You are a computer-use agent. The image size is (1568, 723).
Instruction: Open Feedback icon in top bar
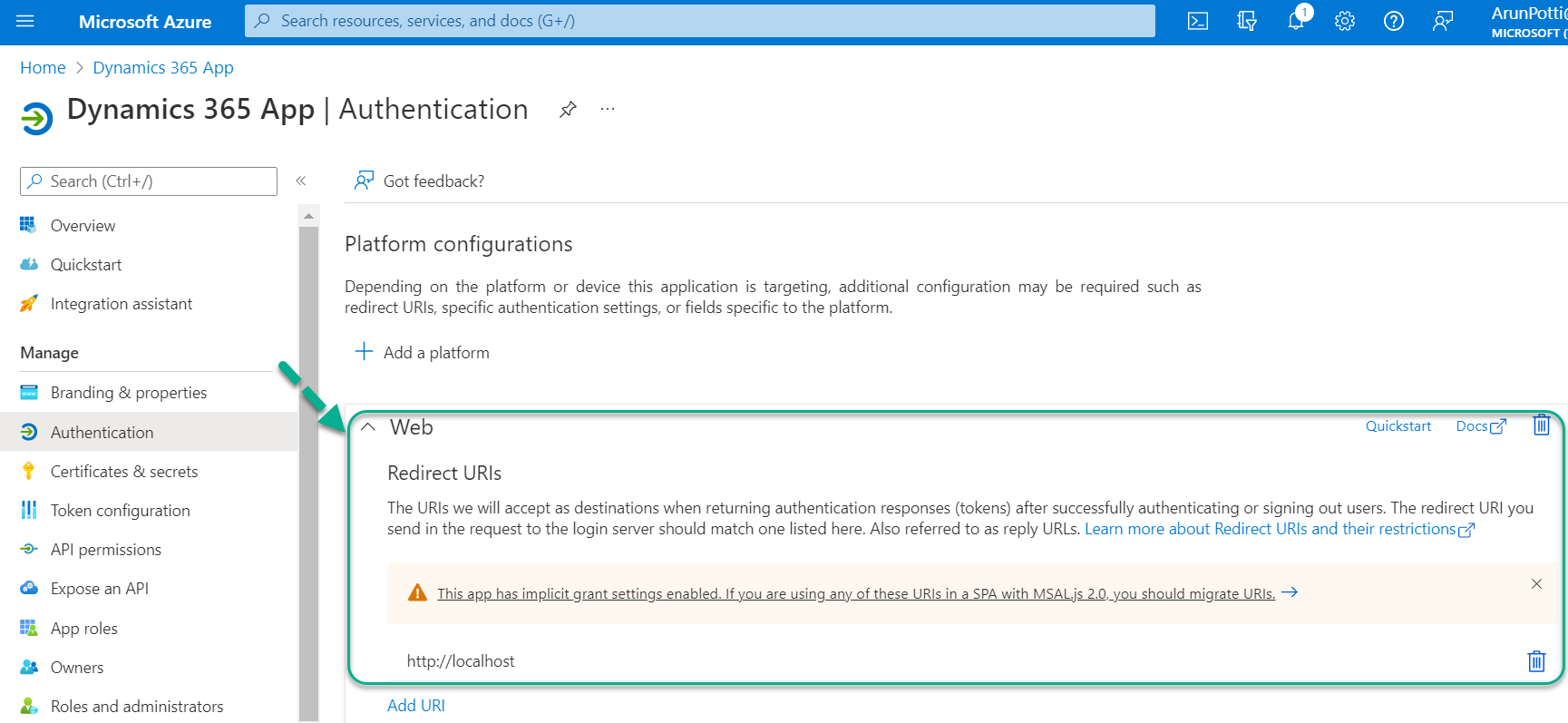pos(1443,21)
